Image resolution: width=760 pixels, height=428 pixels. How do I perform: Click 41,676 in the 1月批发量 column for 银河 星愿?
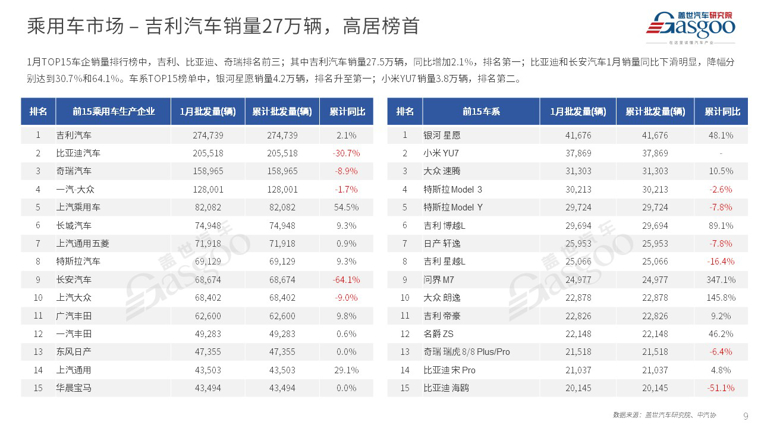[578, 135]
